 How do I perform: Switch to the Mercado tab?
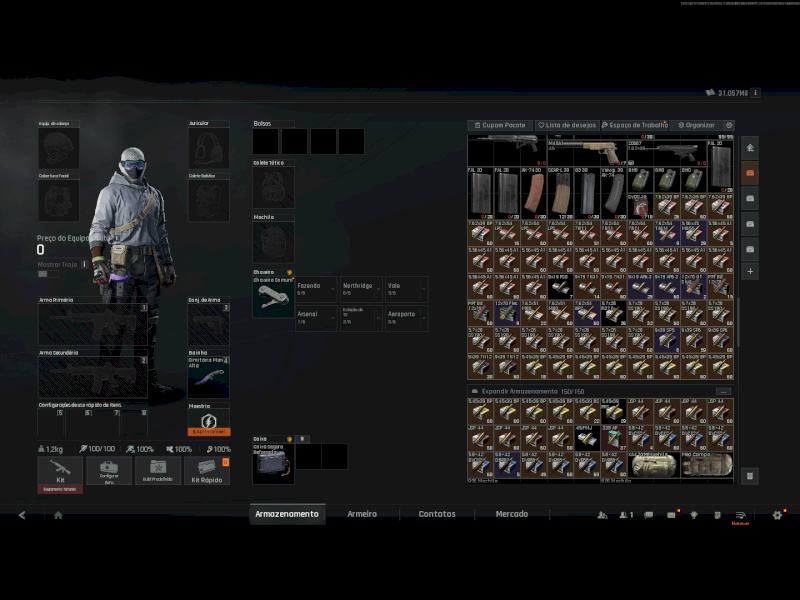(x=512, y=514)
